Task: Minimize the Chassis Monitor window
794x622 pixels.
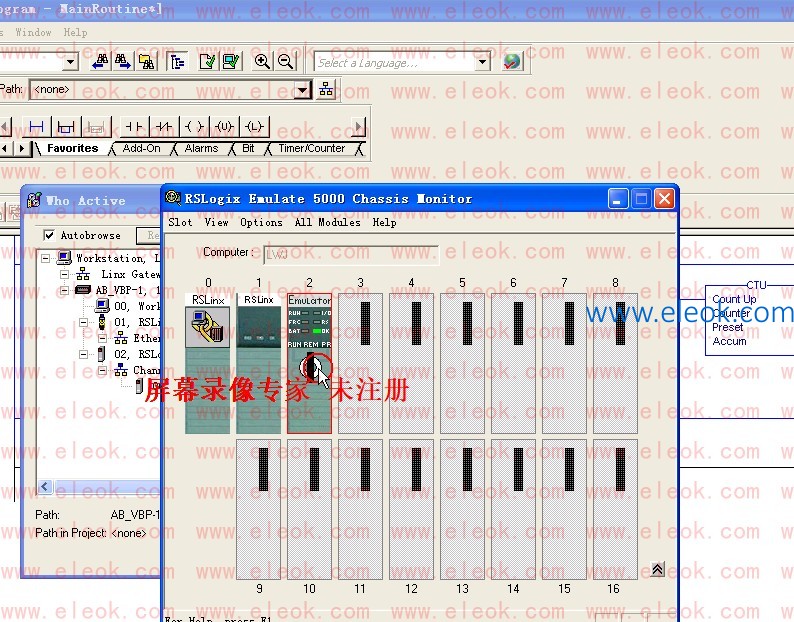Action: [618, 199]
